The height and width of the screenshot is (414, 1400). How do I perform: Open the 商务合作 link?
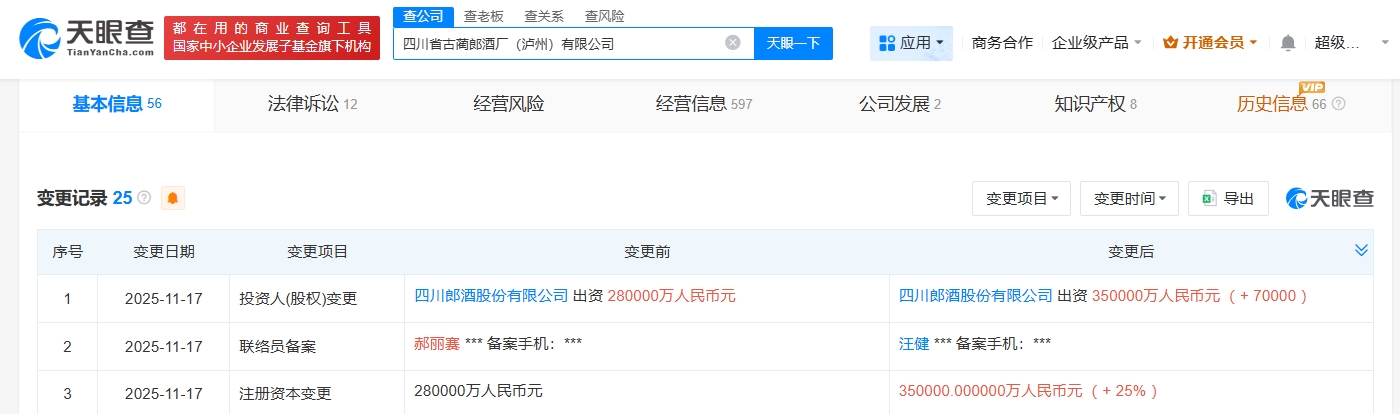[1002, 43]
